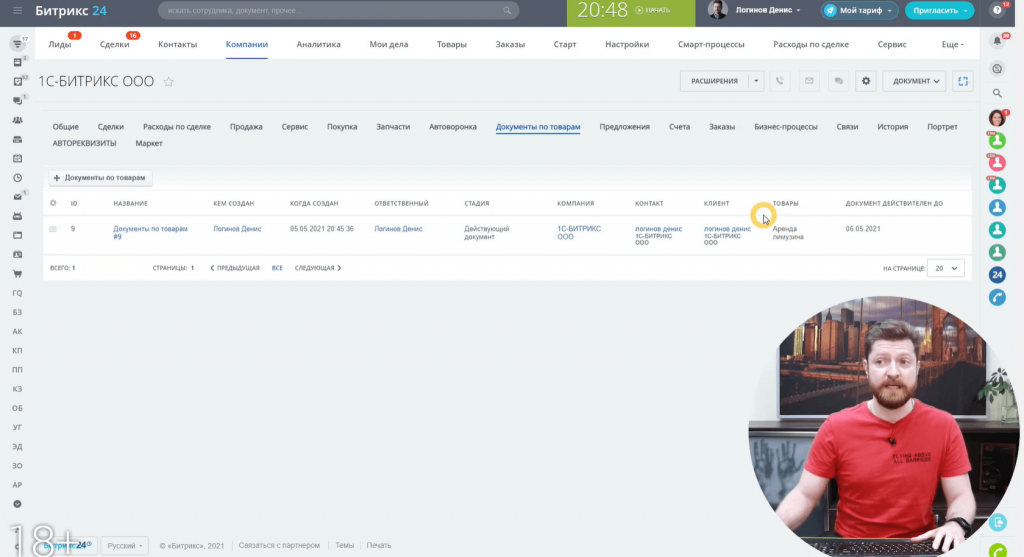Click the Начать workday button

(652, 10)
